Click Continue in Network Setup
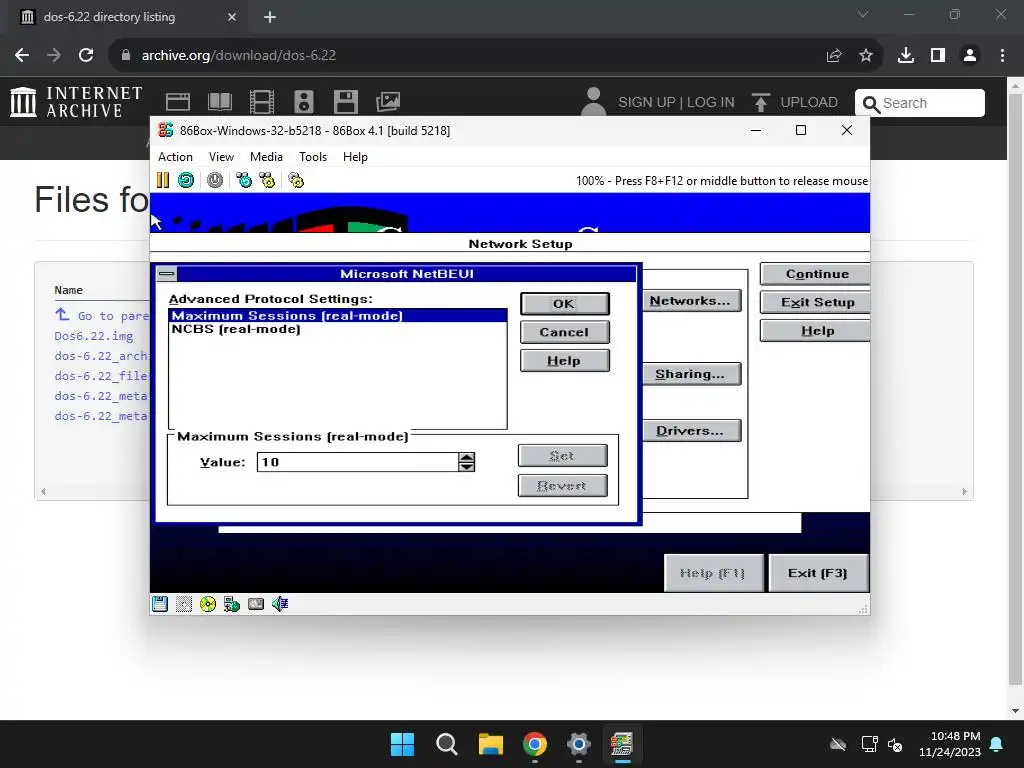The width and height of the screenshot is (1024, 768). pyautogui.click(x=816, y=274)
